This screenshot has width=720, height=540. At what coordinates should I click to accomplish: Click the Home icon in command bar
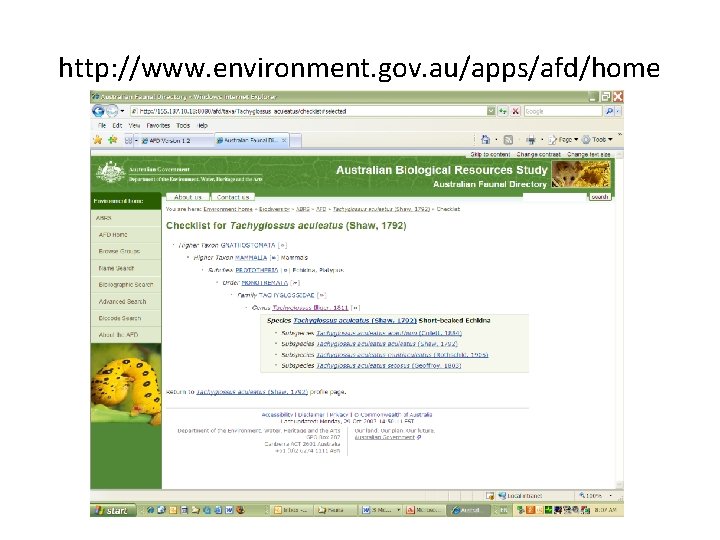point(485,140)
